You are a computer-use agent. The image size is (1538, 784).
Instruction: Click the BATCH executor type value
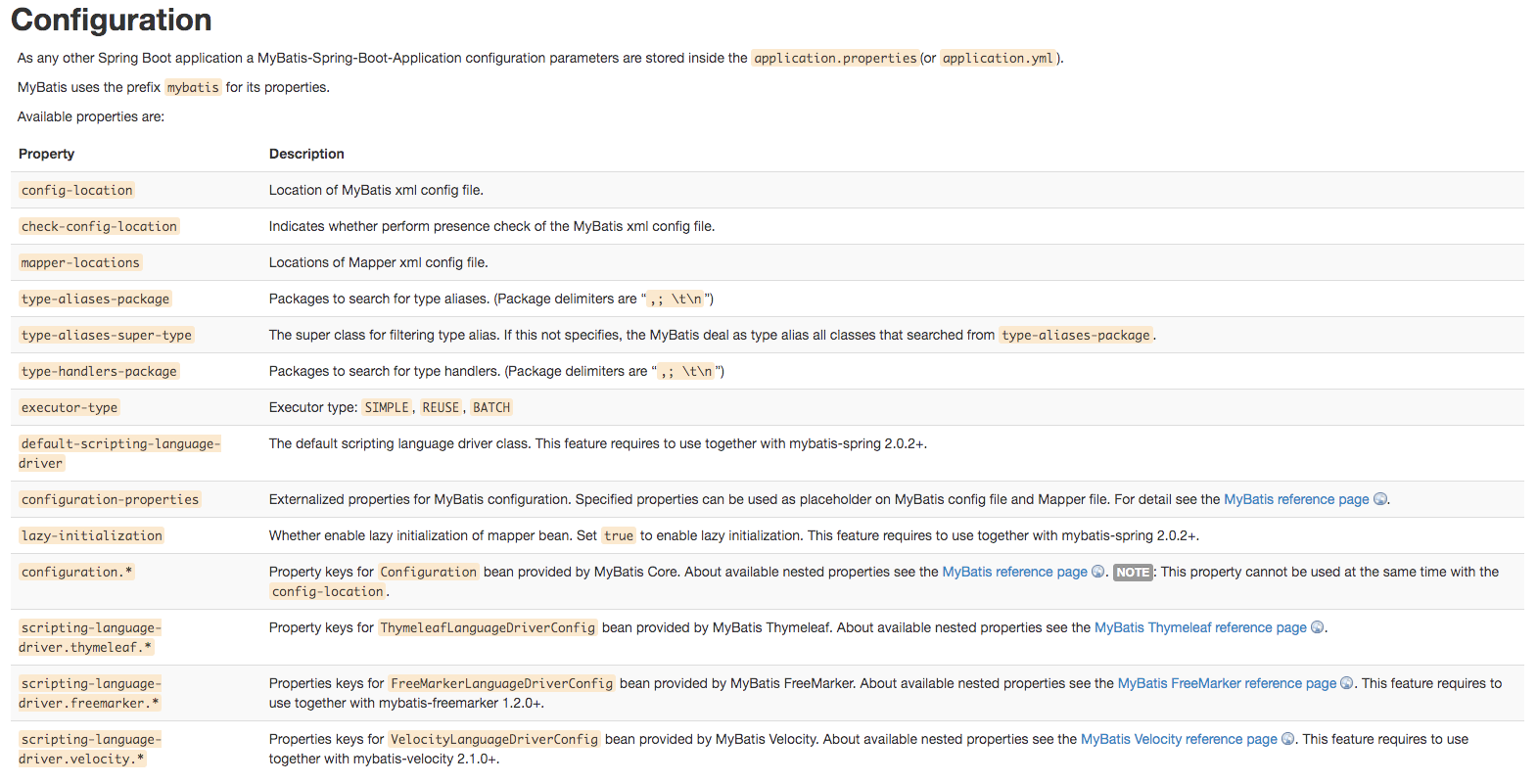coord(491,407)
